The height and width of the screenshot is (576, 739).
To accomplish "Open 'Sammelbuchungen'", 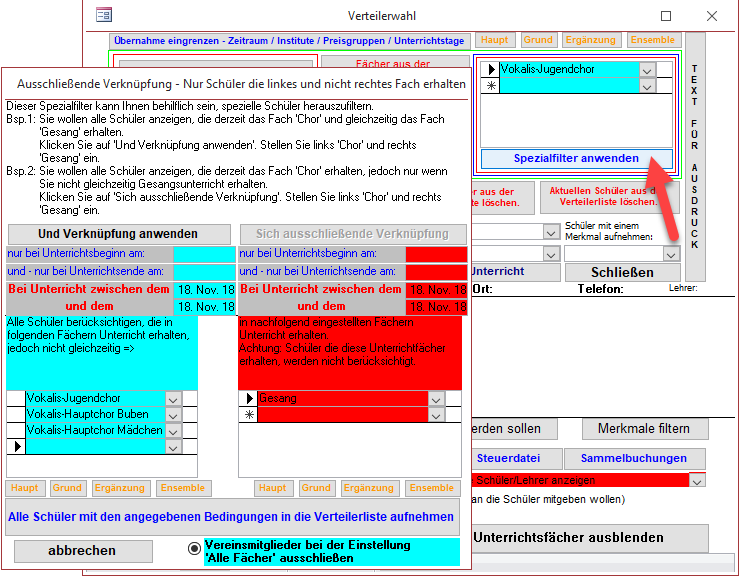I will [635, 459].
